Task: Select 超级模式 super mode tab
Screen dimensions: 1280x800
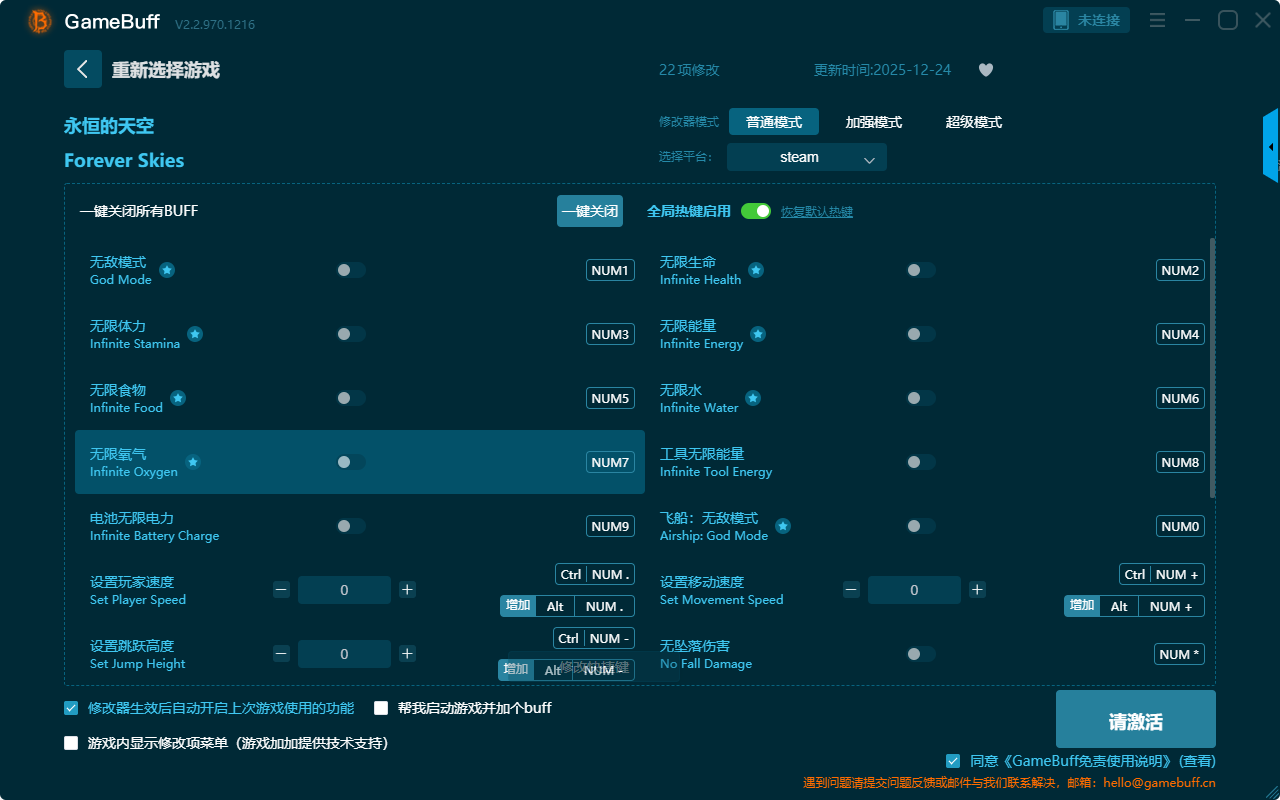Action: (x=973, y=122)
